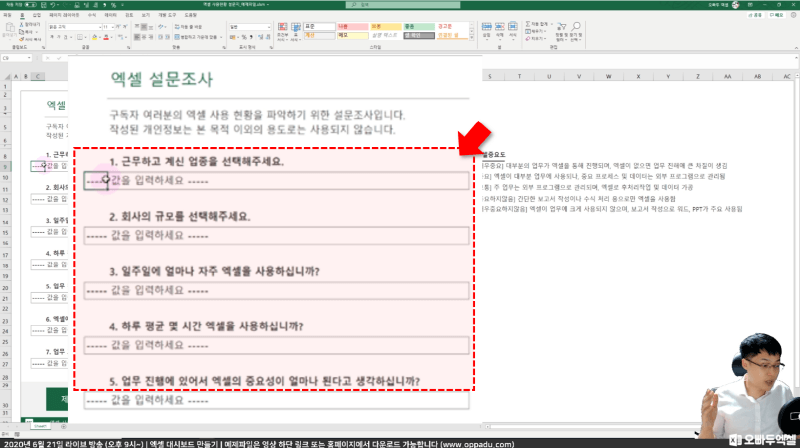Viewport: 800px width, 448px height.
Task: Switch to the 삽입 (Insert) ribbon tab
Action: point(37,15)
